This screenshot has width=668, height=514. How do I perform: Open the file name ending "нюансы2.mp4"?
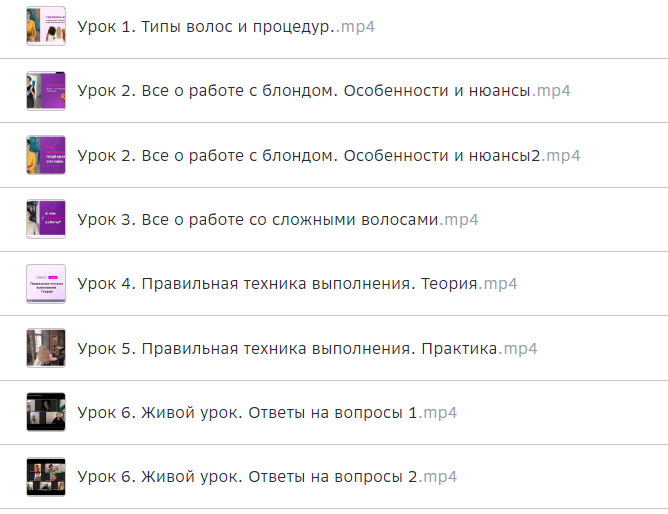coord(308,155)
